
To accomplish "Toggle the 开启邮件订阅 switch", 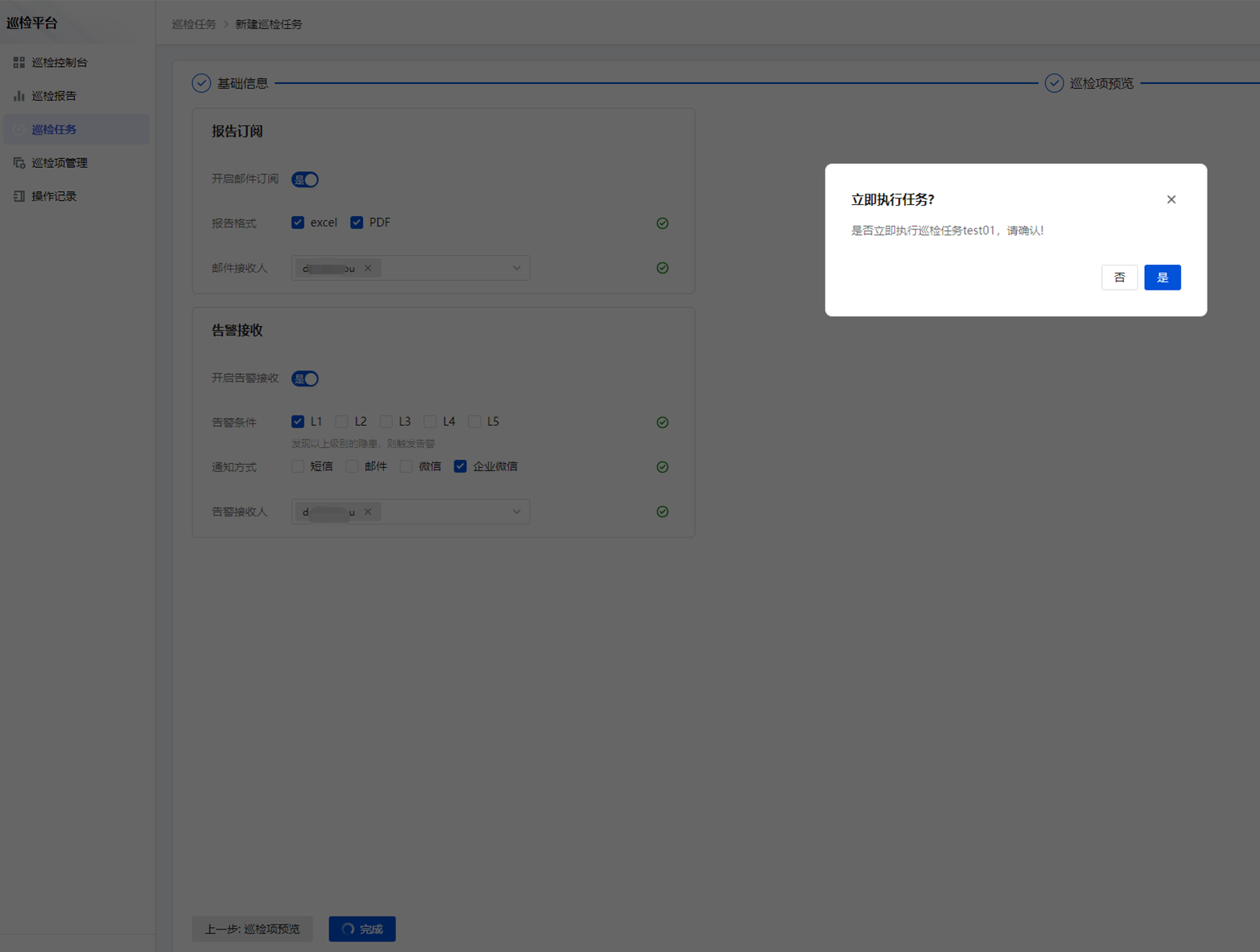I will point(305,179).
